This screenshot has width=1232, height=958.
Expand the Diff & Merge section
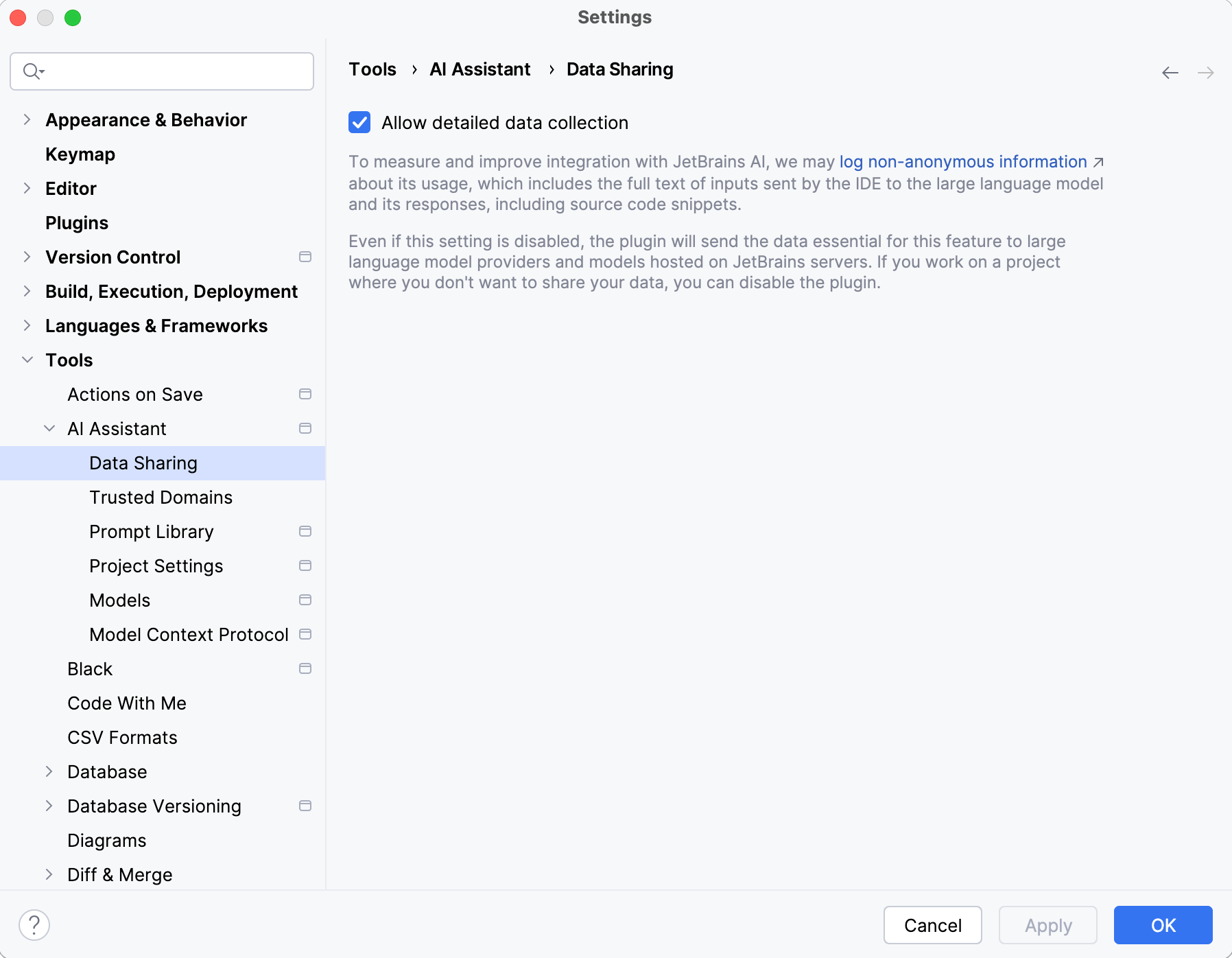(49, 874)
